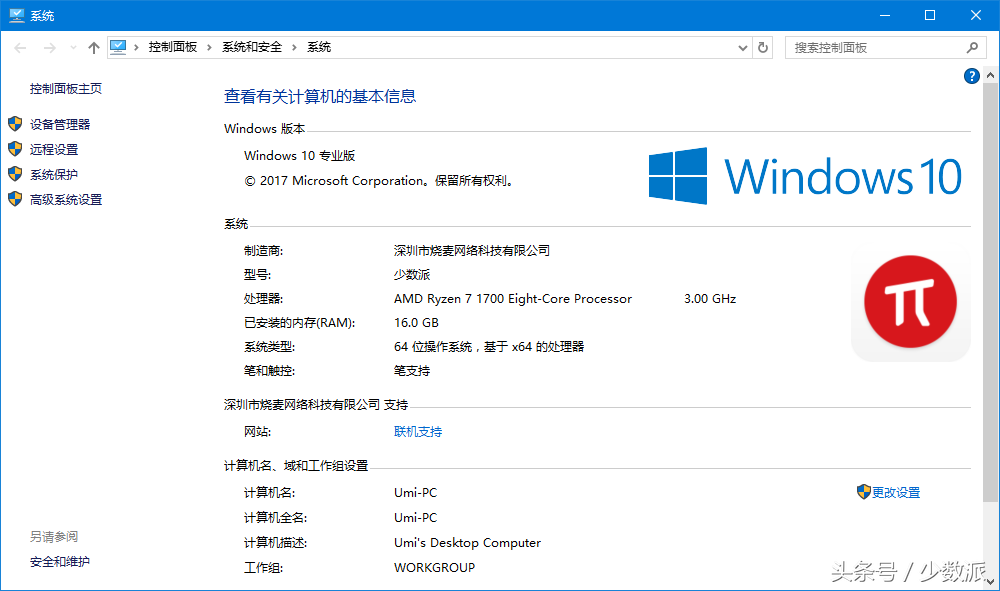Click the back navigation arrow
Viewport: 1000px width, 591px height.
click(21, 47)
